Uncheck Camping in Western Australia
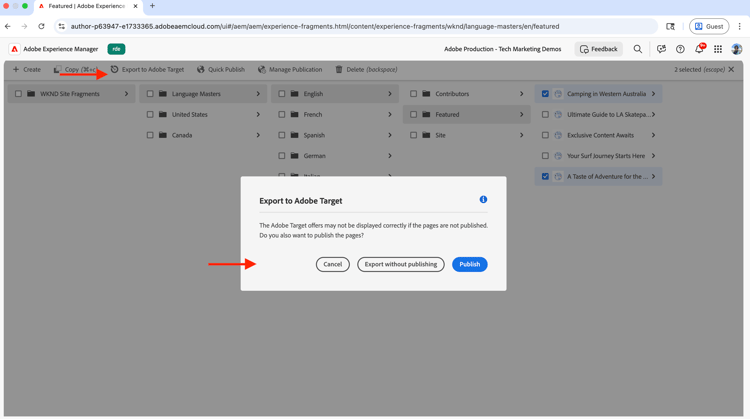750x419 pixels. 545,94
